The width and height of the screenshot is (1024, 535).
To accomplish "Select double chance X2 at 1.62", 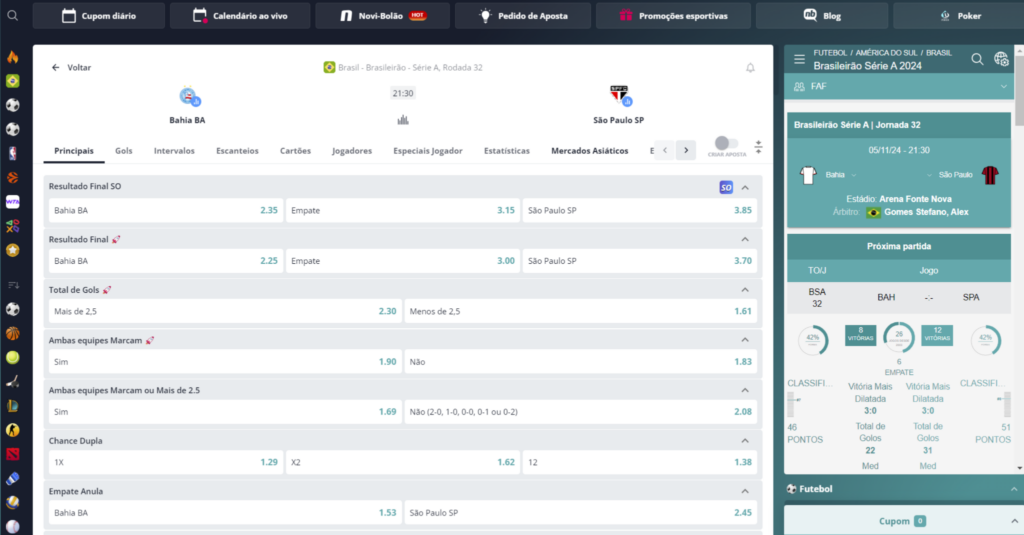I will click(x=403, y=462).
